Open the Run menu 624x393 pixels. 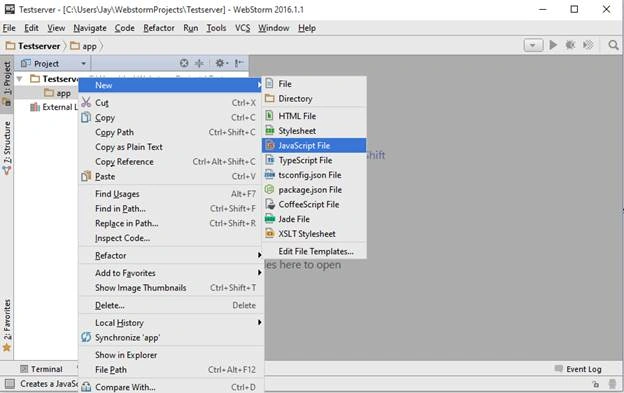coord(191,28)
